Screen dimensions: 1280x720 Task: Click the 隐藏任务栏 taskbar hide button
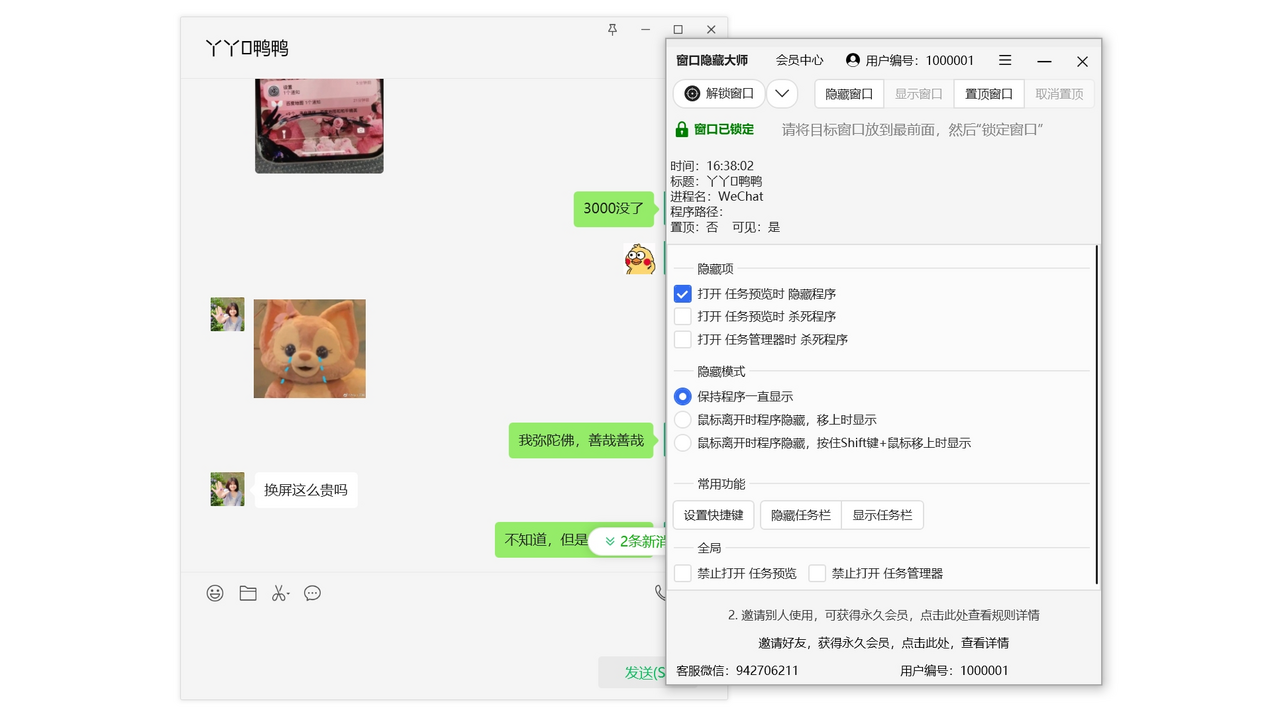point(800,514)
